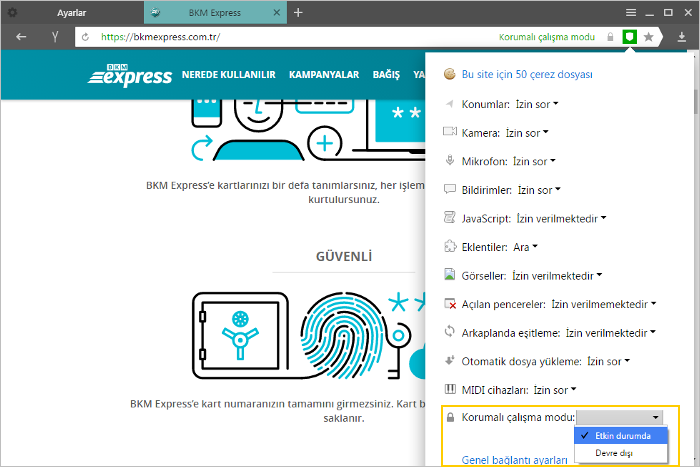Image resolution: width=700 pixels, height=467 pixels.
Task: Click the location arrow icon beside Konumlar
Action: (450, 104)
